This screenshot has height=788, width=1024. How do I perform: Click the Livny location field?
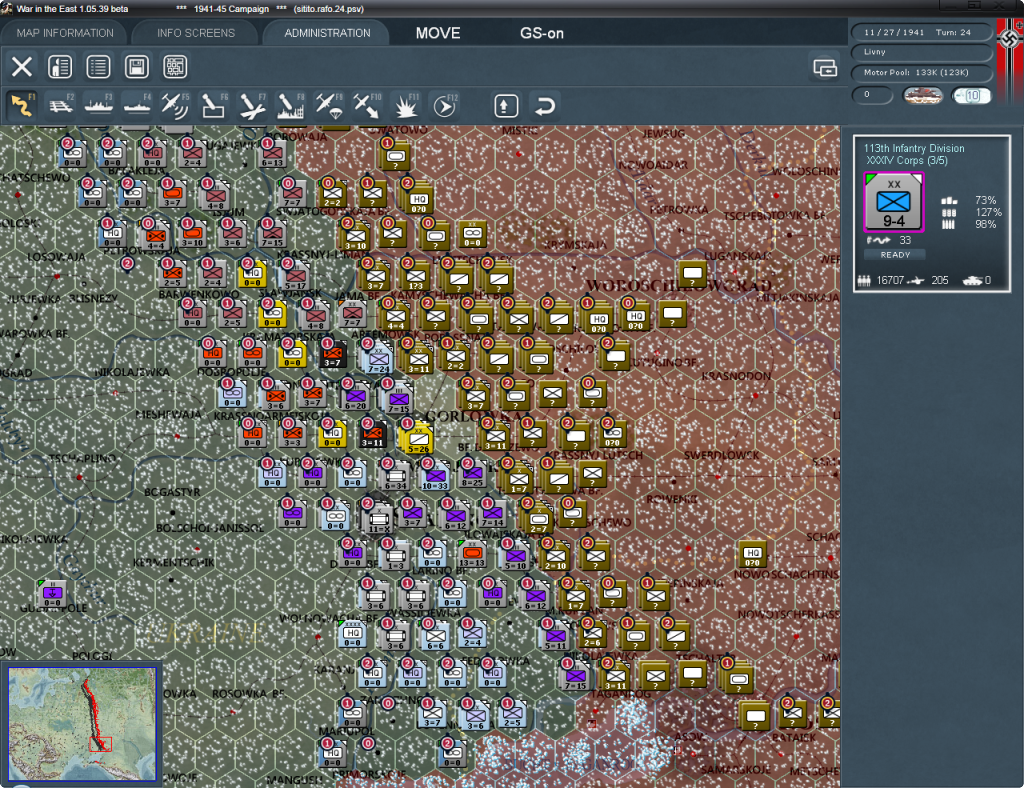click(921, 52)
